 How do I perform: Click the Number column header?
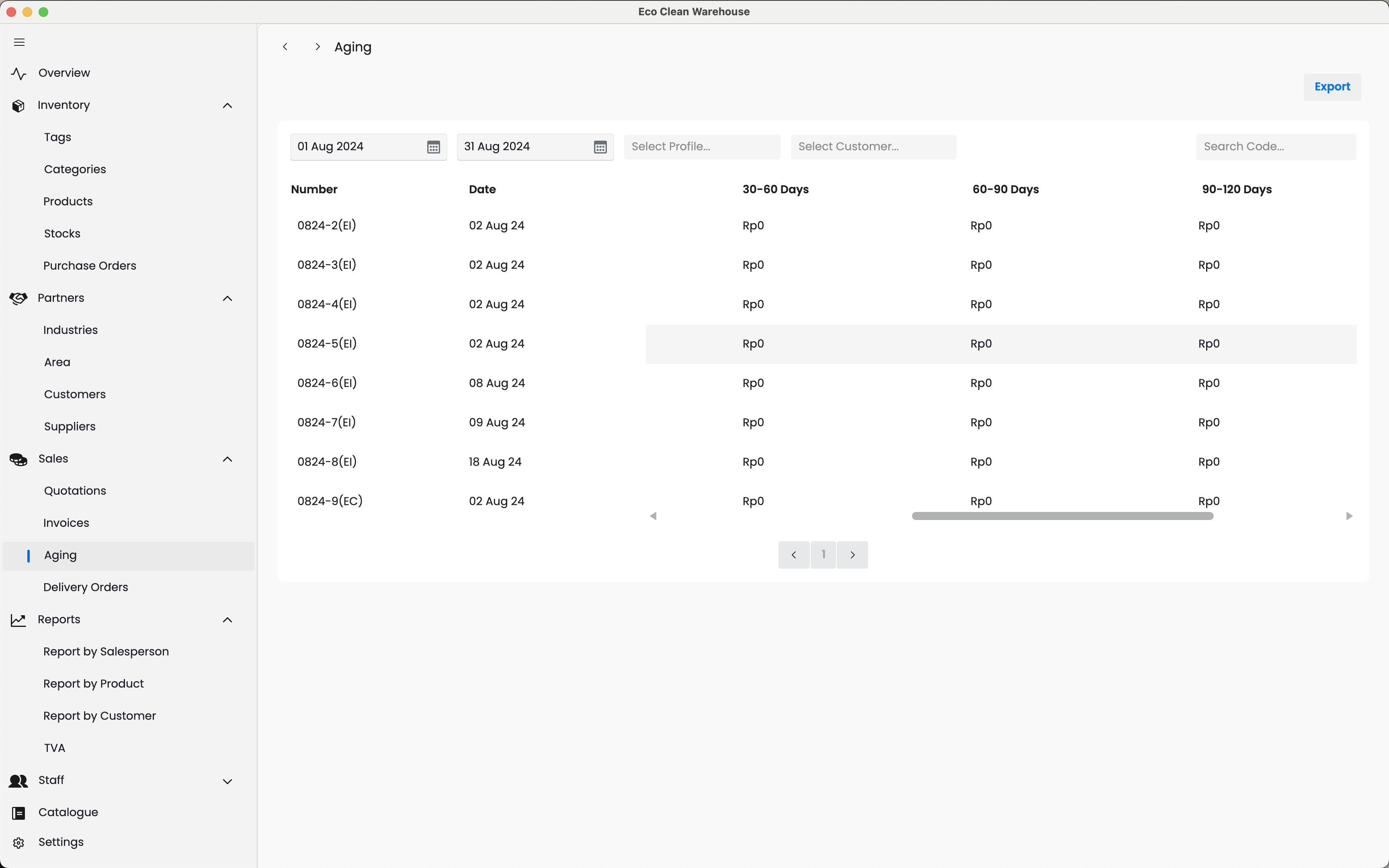click(314, 189)
